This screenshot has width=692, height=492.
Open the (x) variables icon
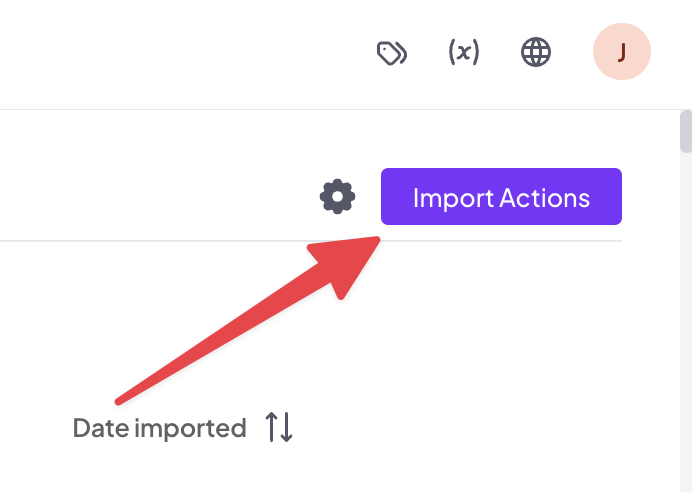[463, 52]
